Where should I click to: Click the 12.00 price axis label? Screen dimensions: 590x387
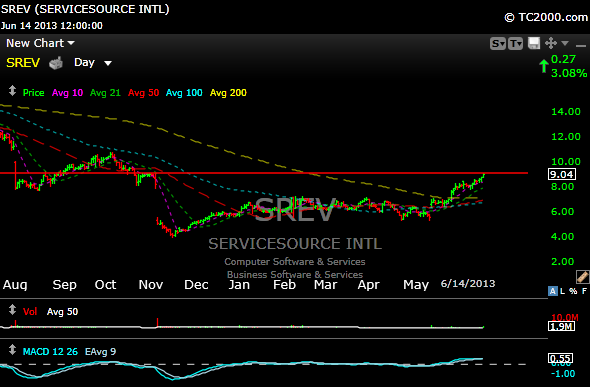[566, 137]
